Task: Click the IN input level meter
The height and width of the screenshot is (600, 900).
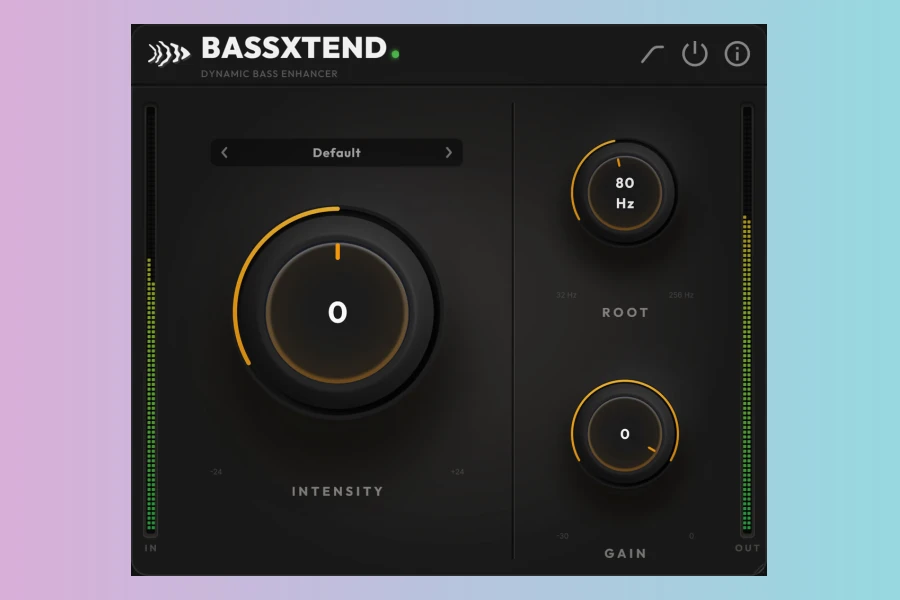Action: click(151, 320)
